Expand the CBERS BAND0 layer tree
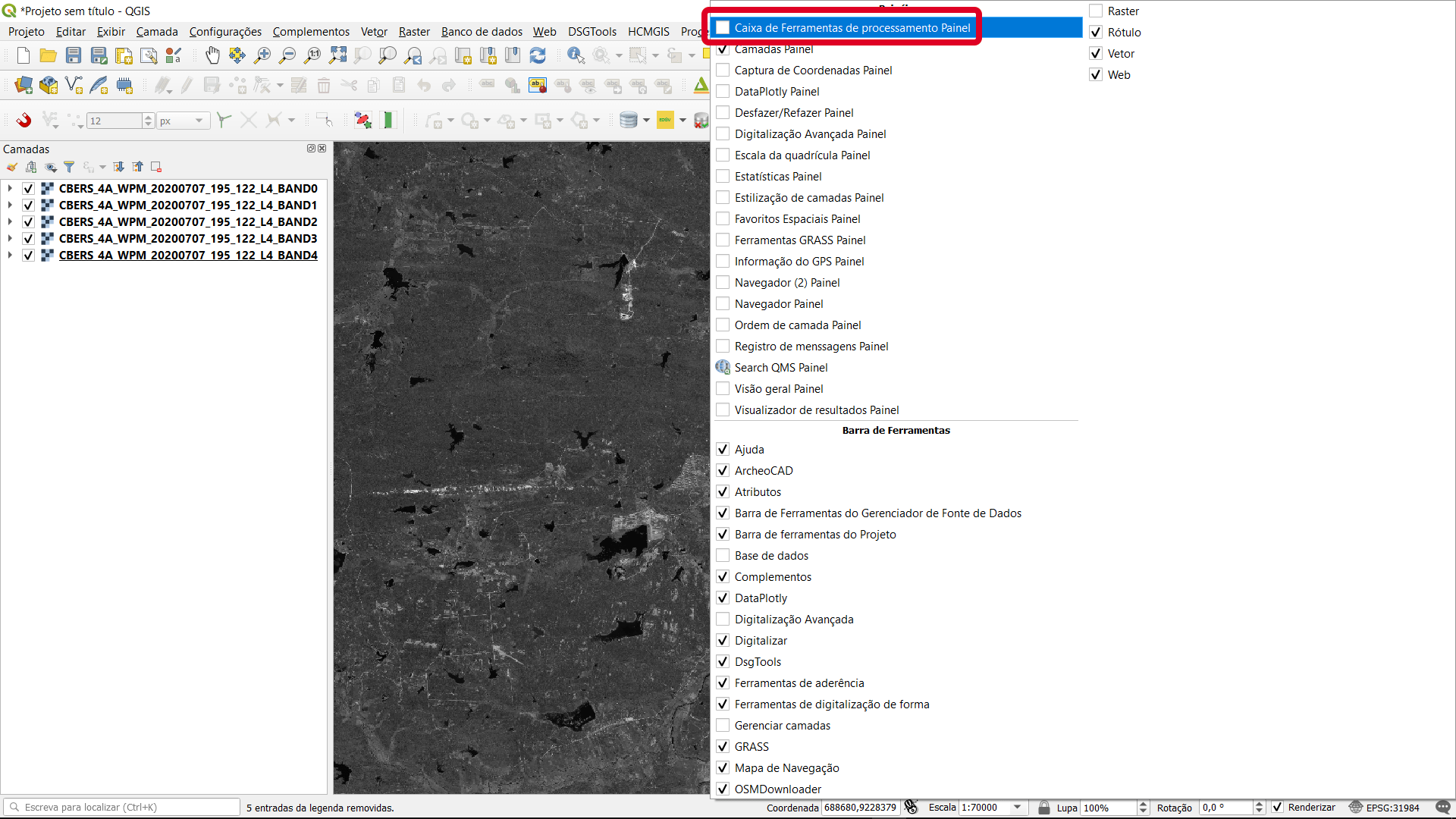 (x=10, y=188)
